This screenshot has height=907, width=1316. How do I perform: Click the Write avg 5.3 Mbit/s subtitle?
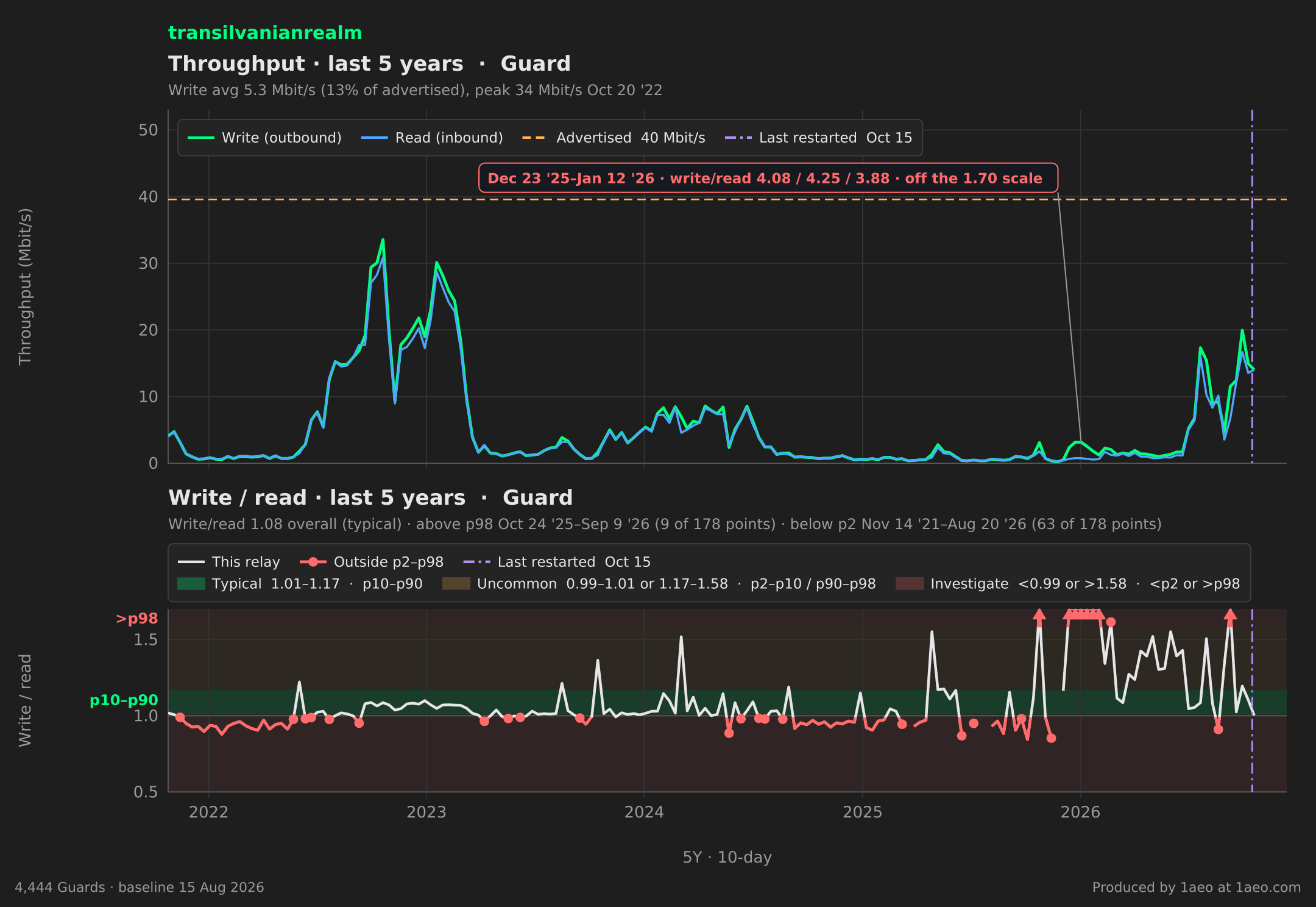(415, 90)
